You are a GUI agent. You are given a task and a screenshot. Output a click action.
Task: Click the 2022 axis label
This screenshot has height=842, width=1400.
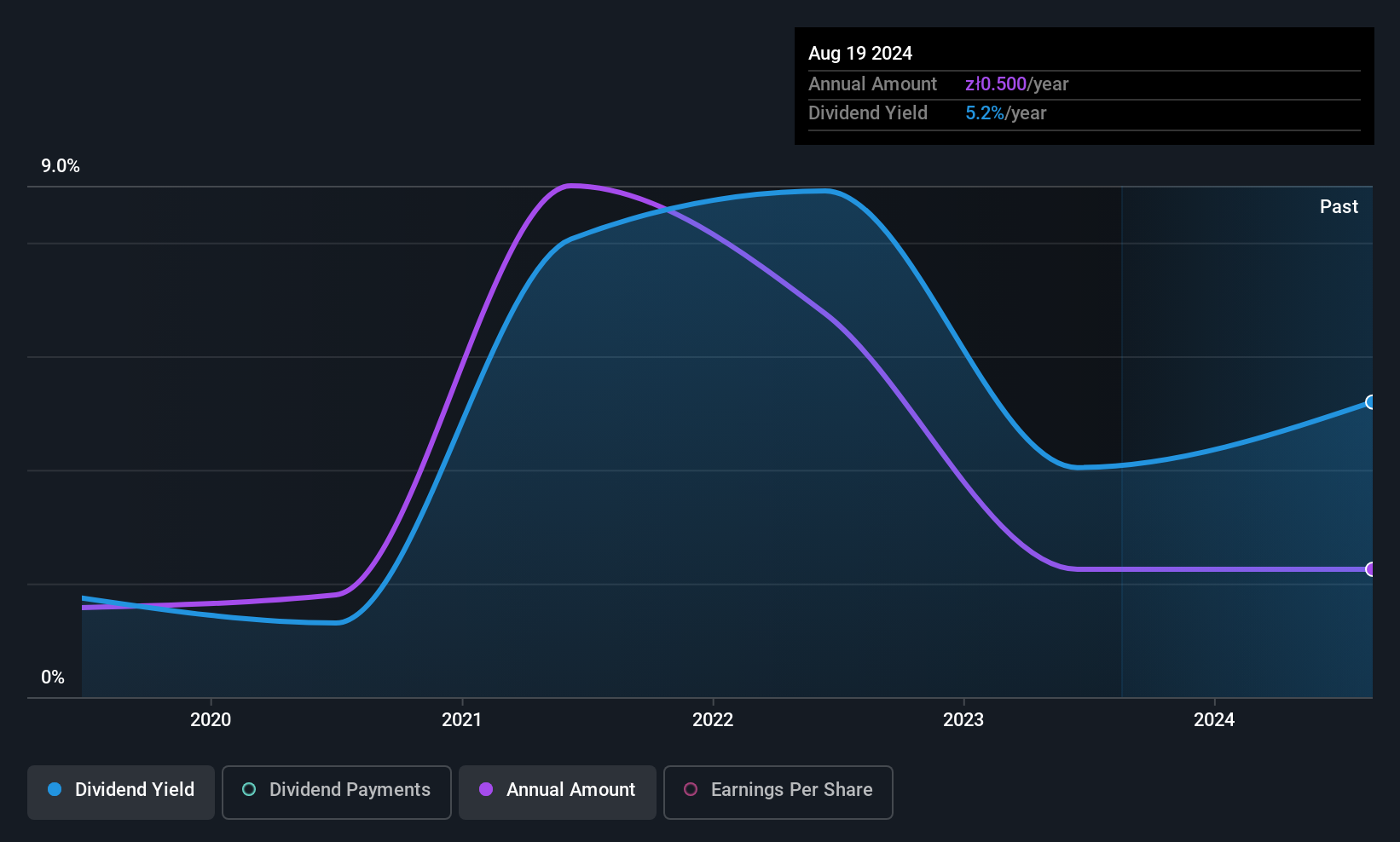coord(713,720)
